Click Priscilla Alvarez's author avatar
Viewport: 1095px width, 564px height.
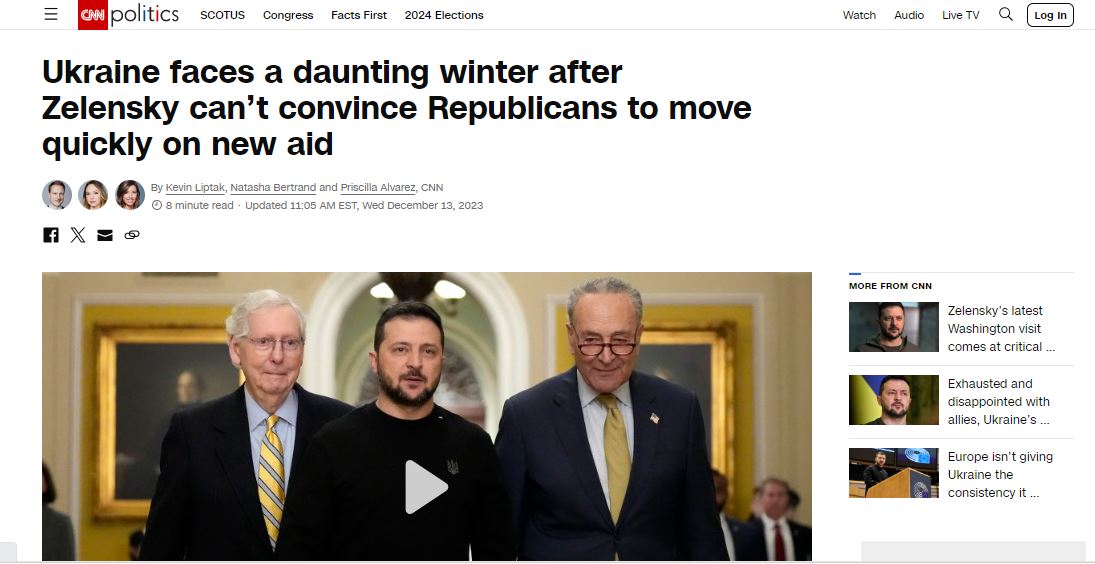pos(130,195)
